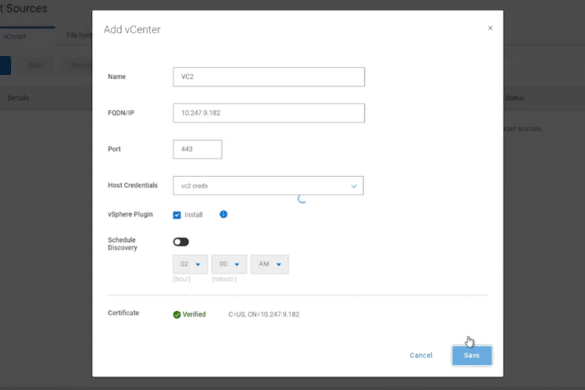Close the Add vCenter dialog

[490, 28]
